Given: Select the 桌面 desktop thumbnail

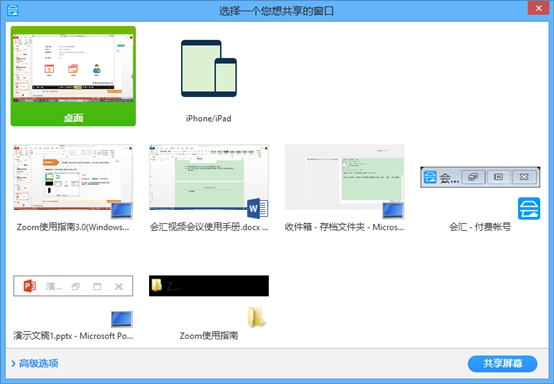Looking at the screenshot, I should pos(73,76).
